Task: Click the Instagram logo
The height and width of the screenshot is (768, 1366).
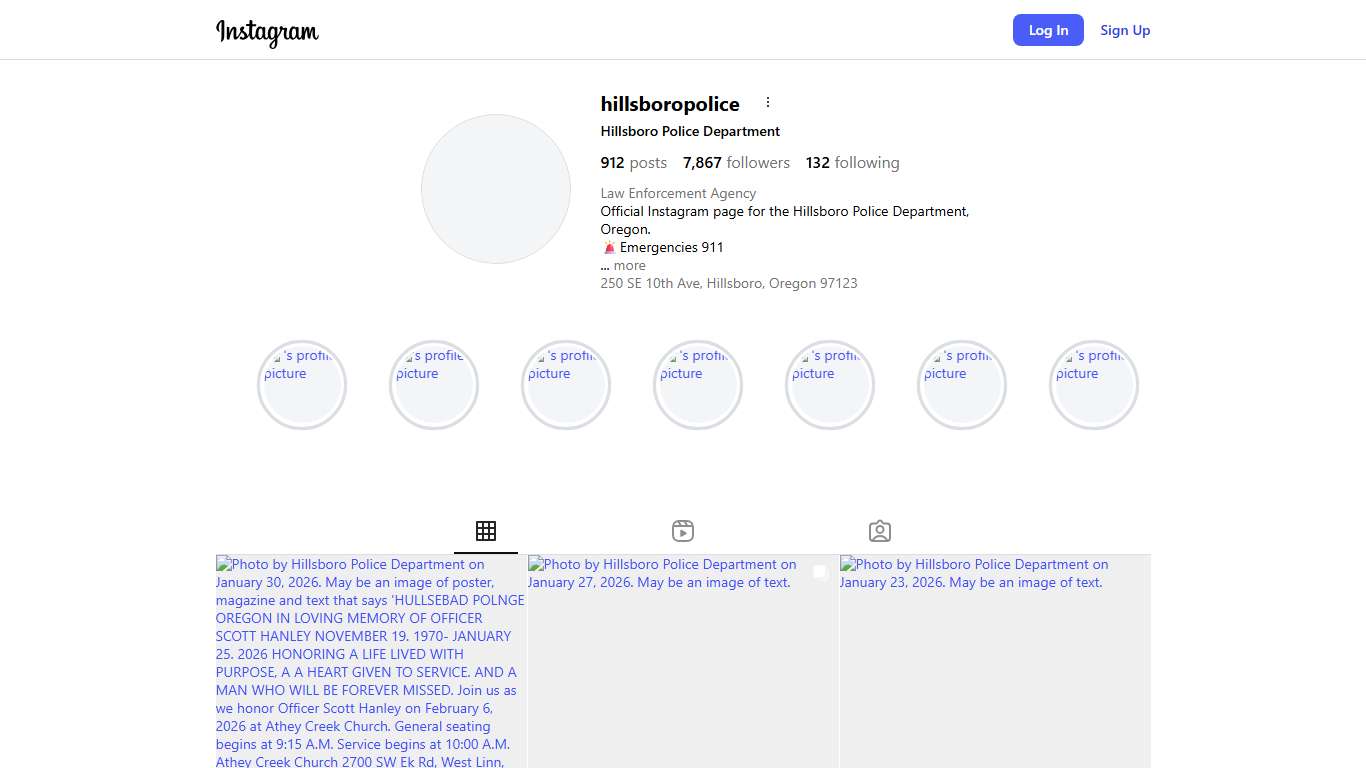Action: [267, 31]
